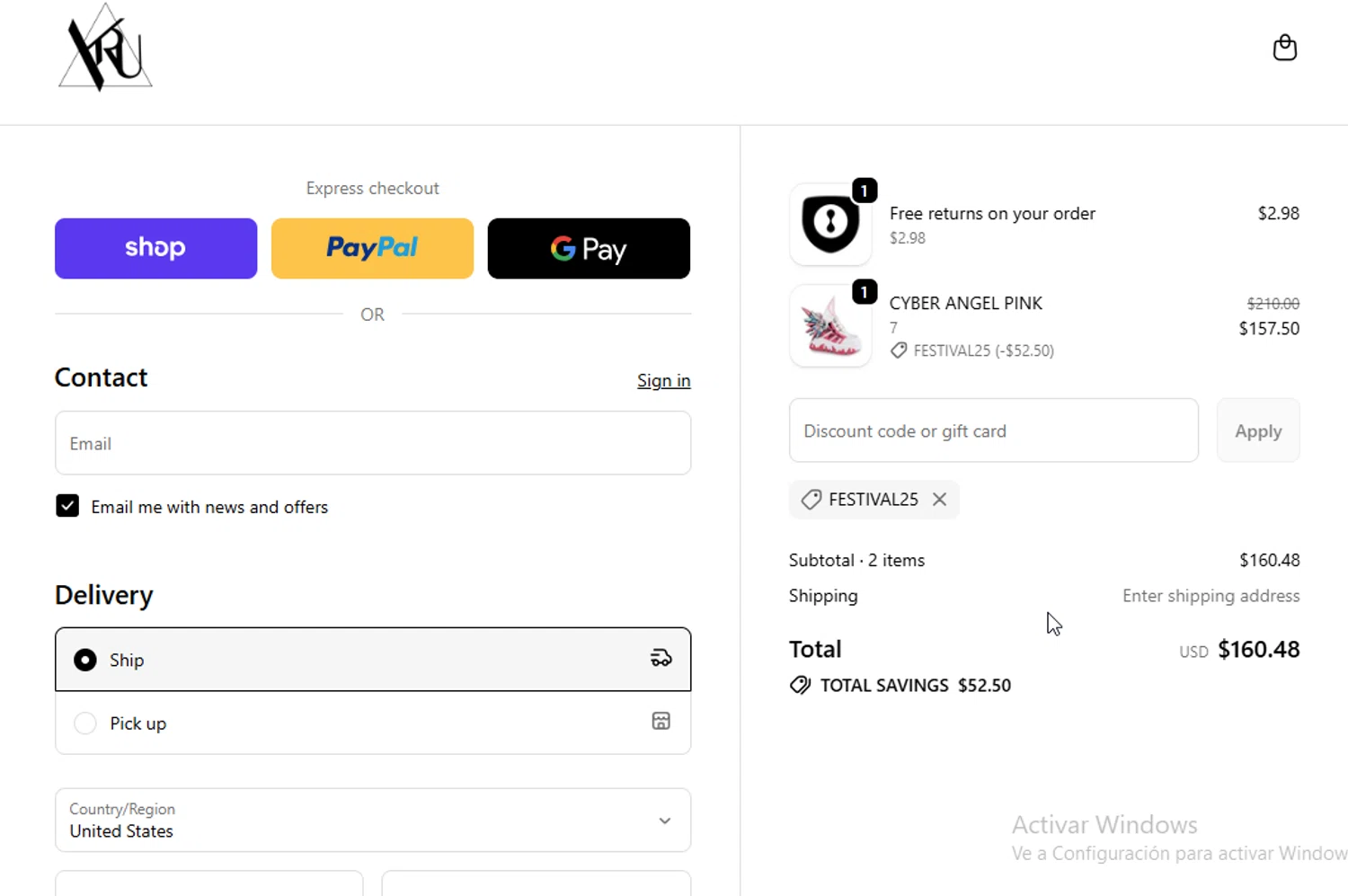Click the FESTIVAL25 (-$52.50) line text

(x=984, y=350)
